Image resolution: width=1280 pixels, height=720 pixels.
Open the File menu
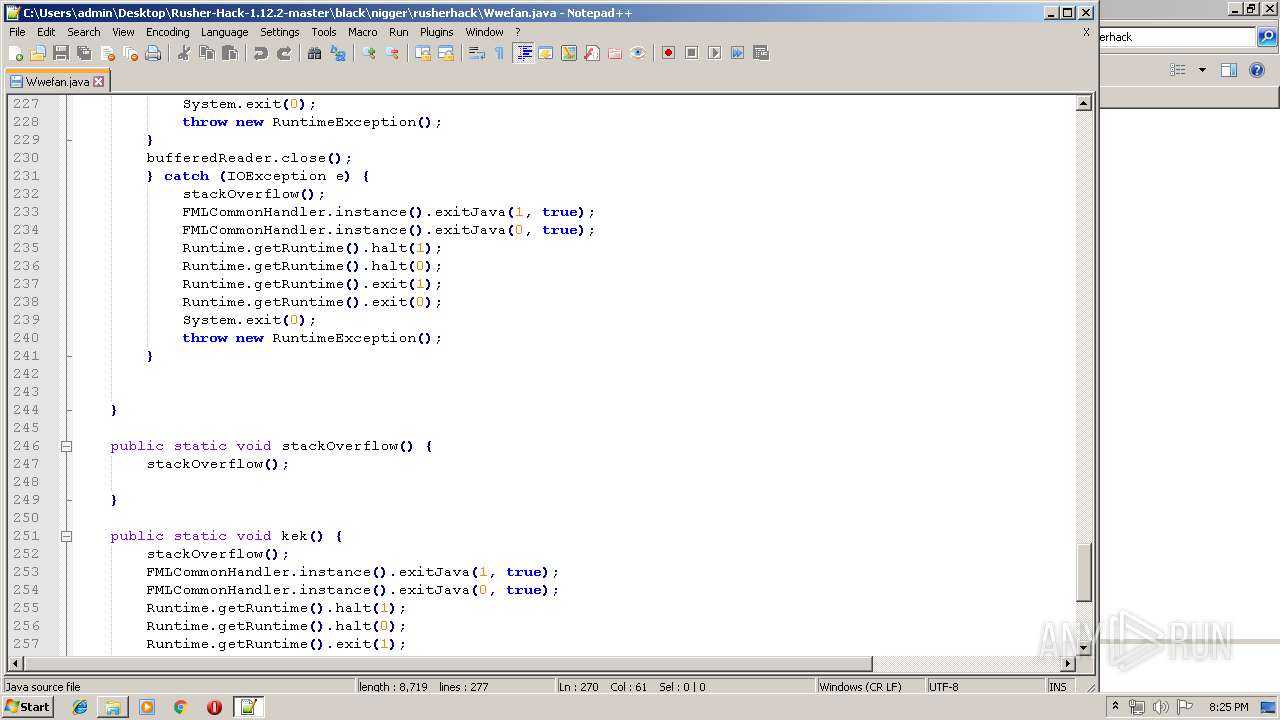[x=17, y=32]
